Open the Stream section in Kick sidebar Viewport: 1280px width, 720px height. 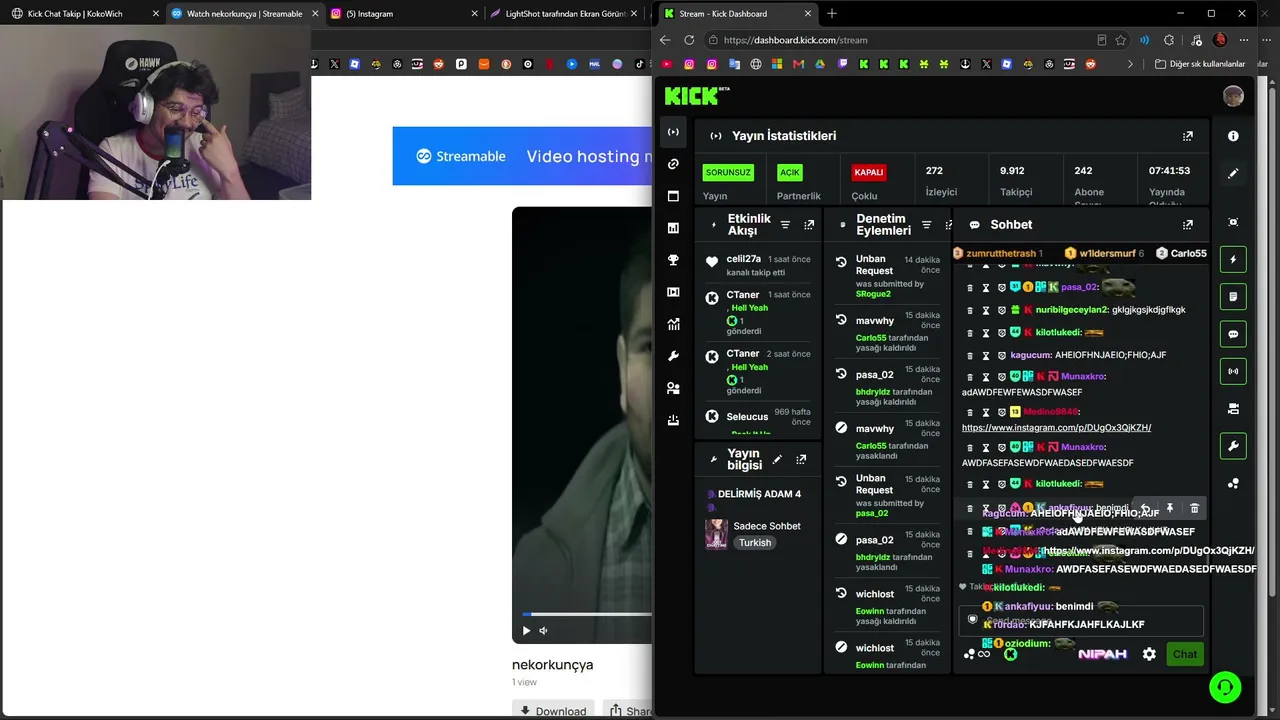pos(673,132)
